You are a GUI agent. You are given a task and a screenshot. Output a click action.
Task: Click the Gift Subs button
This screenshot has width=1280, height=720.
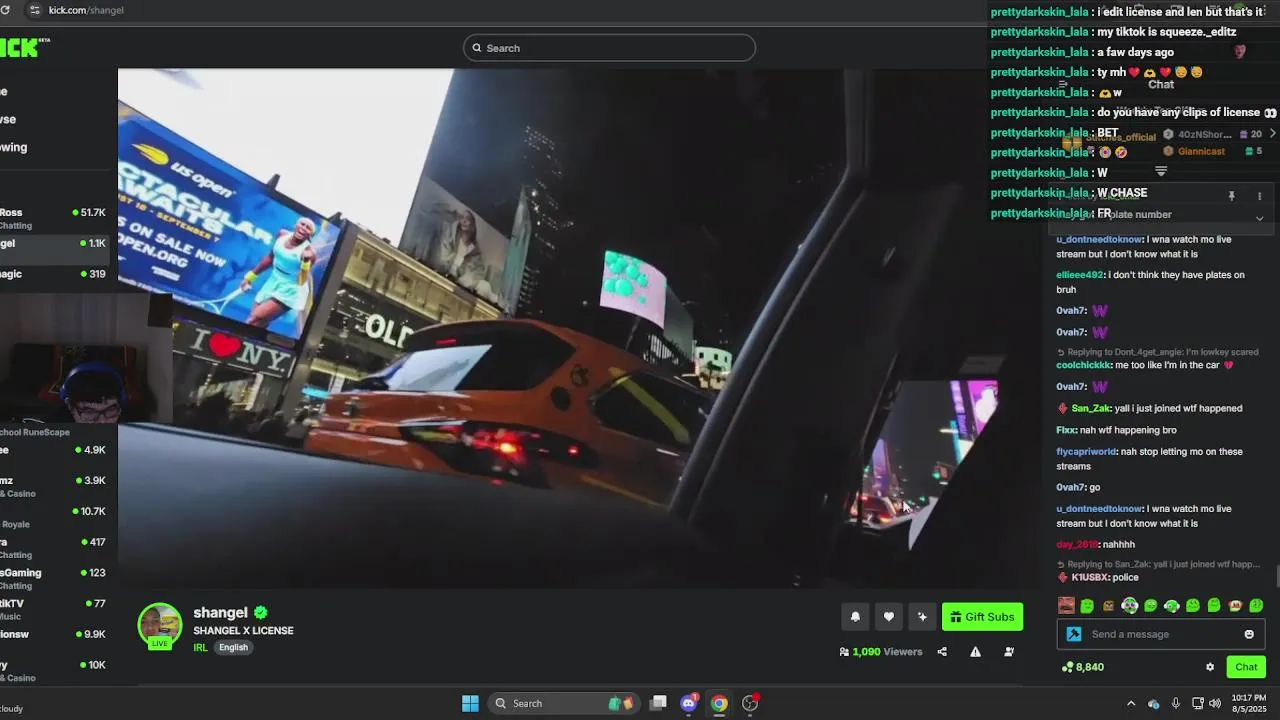982,617
